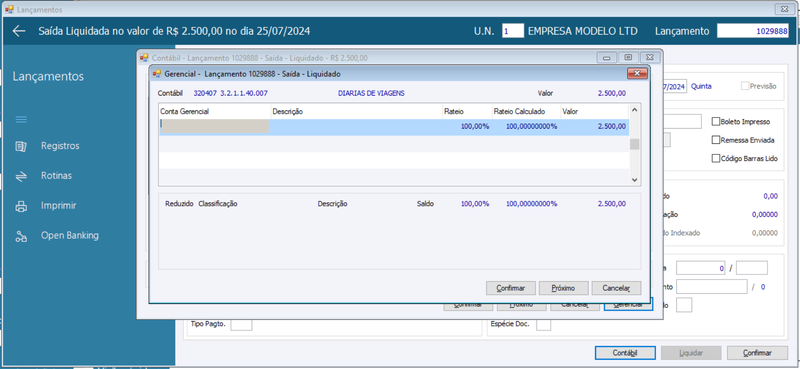Click the DIARIAS DE VIAGENS text
This screenshot has width=800, height=369.
coord(371,93)
